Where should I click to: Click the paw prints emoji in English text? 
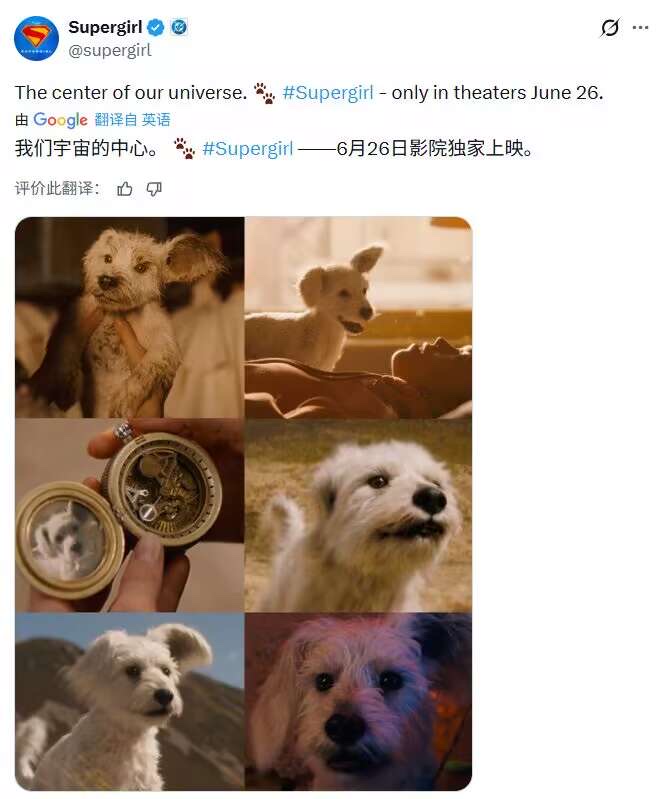pos(264,93)
